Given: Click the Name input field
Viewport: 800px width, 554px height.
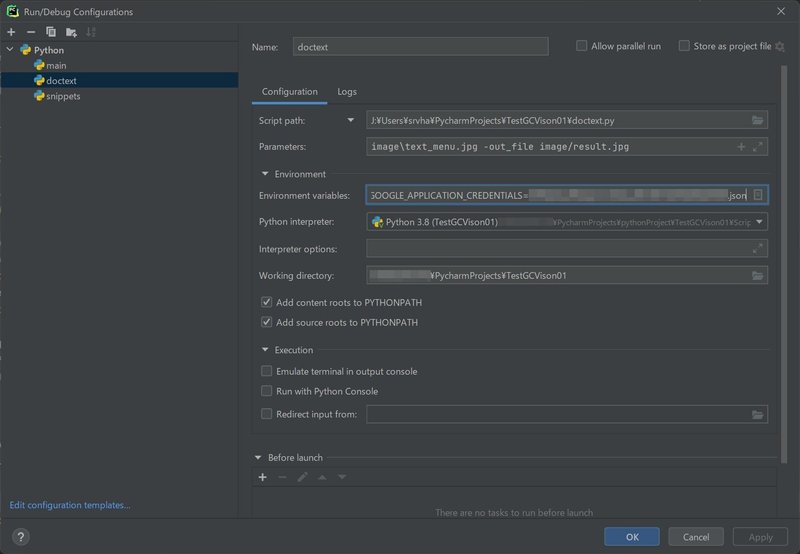Looking at the screenshot, I should click(420, 46).
